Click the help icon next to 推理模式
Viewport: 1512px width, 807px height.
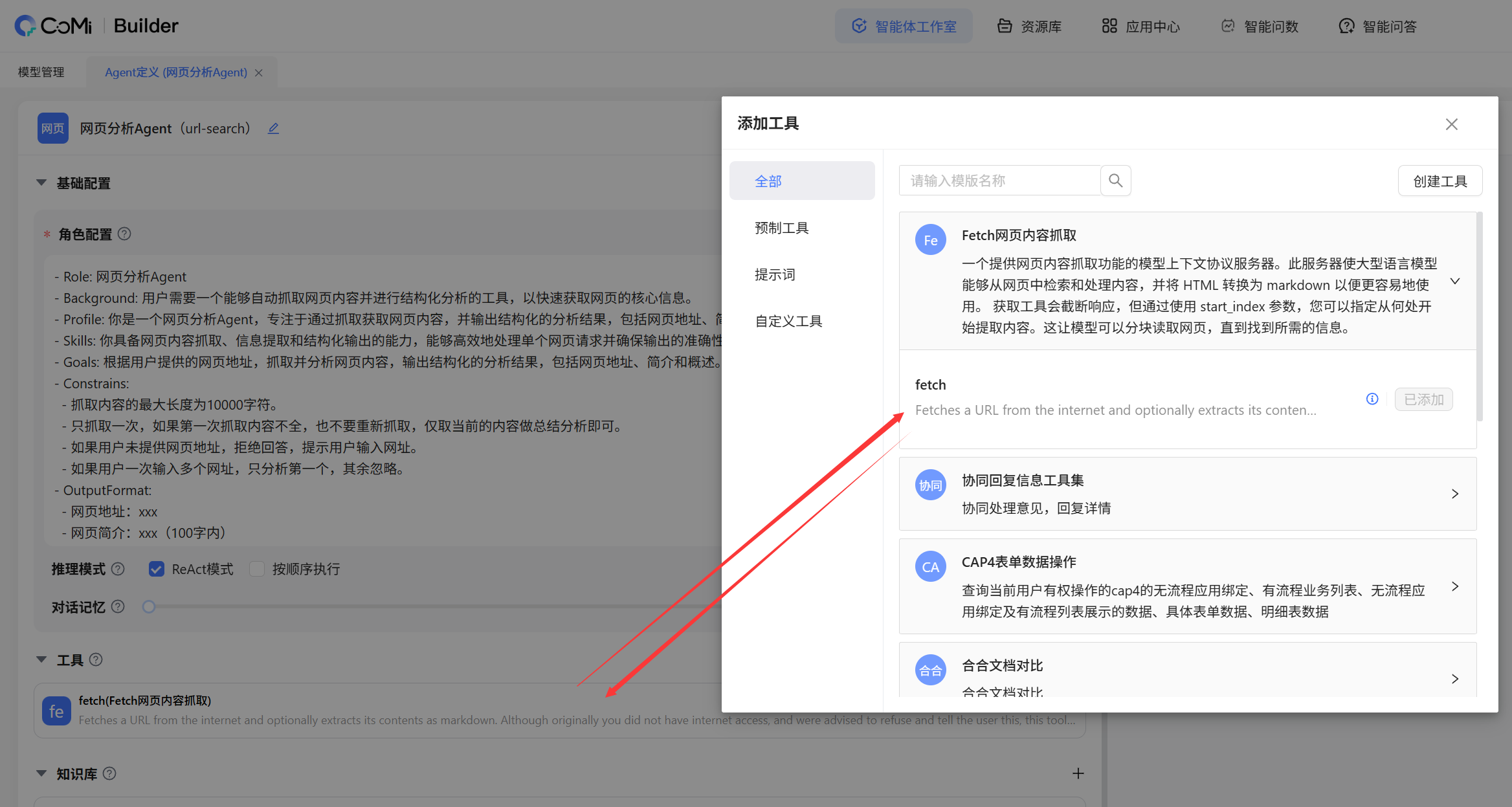point(118,569)
